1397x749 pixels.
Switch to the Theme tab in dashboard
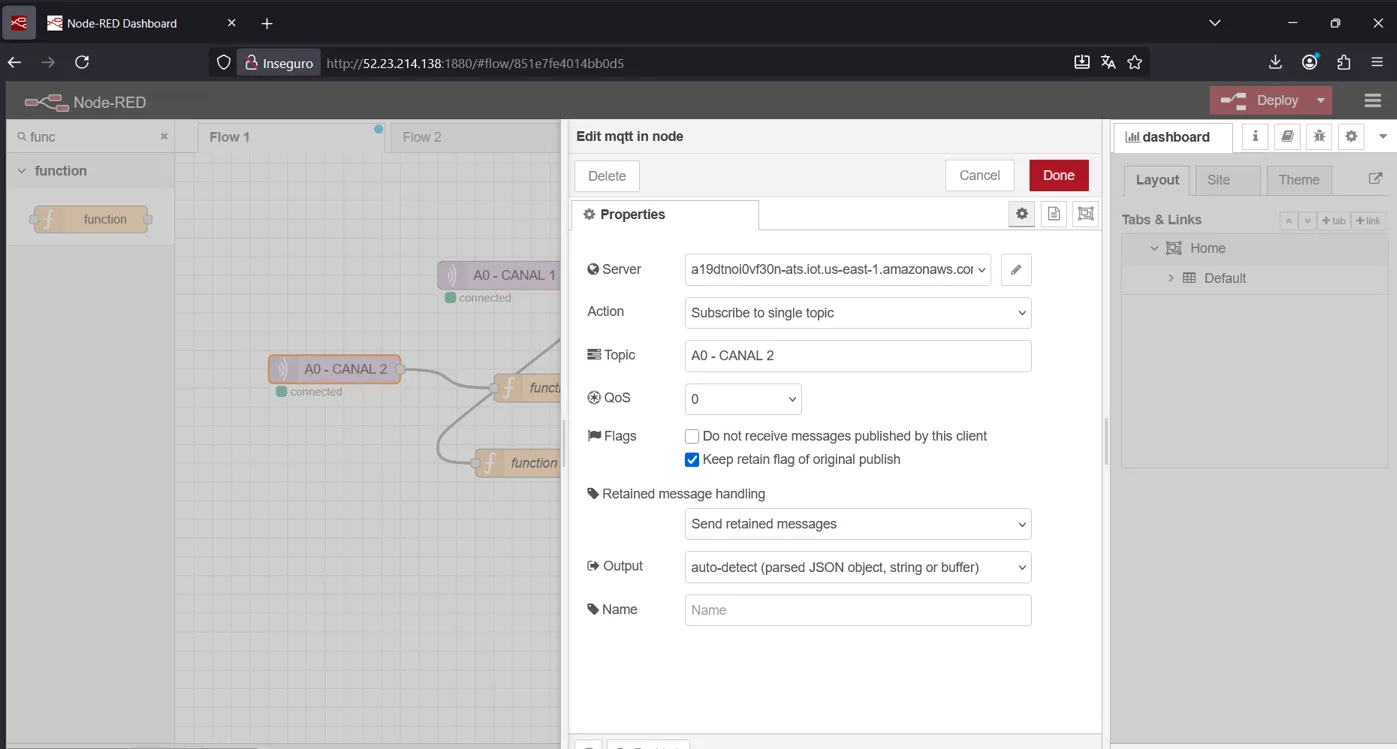[x=1298, y=180]
